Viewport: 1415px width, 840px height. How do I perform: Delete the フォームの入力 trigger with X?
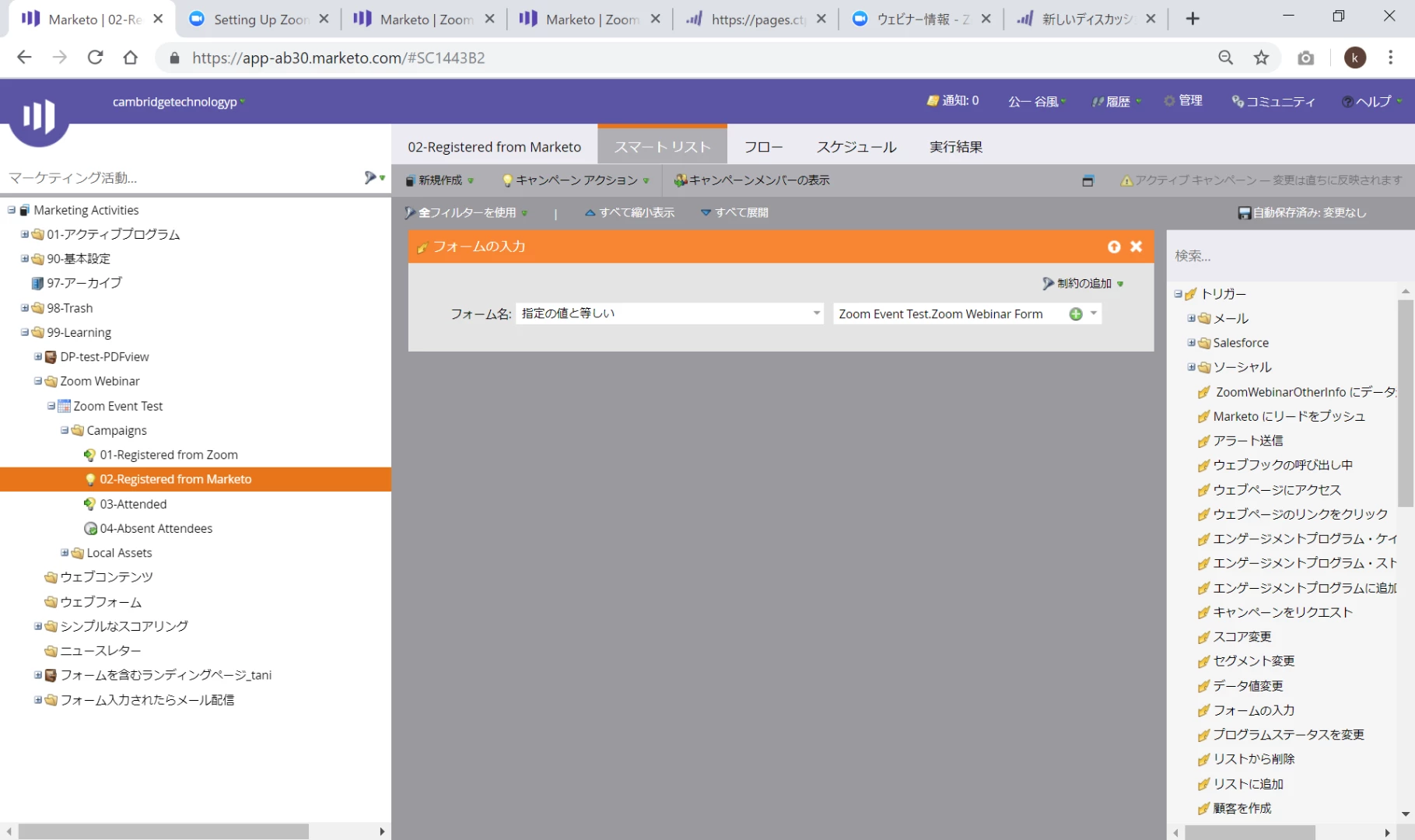[x=1137, y=247]
